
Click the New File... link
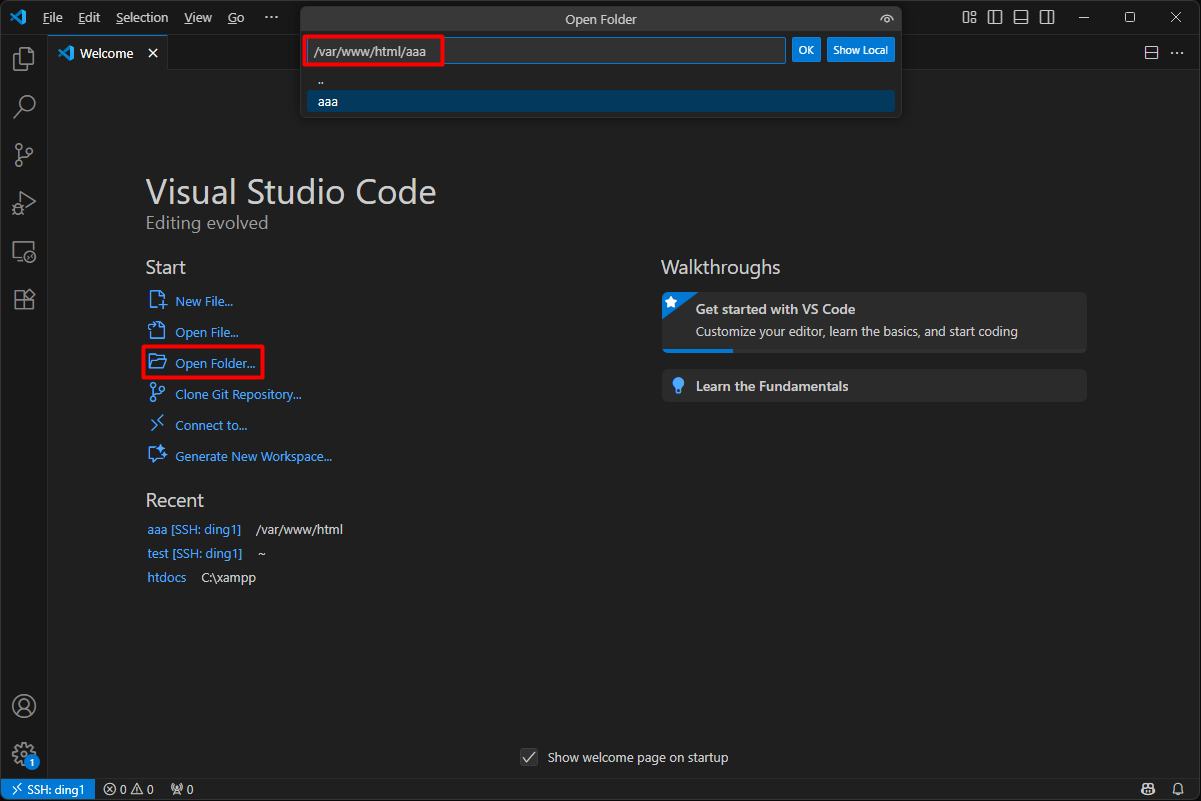coord(204,301)
